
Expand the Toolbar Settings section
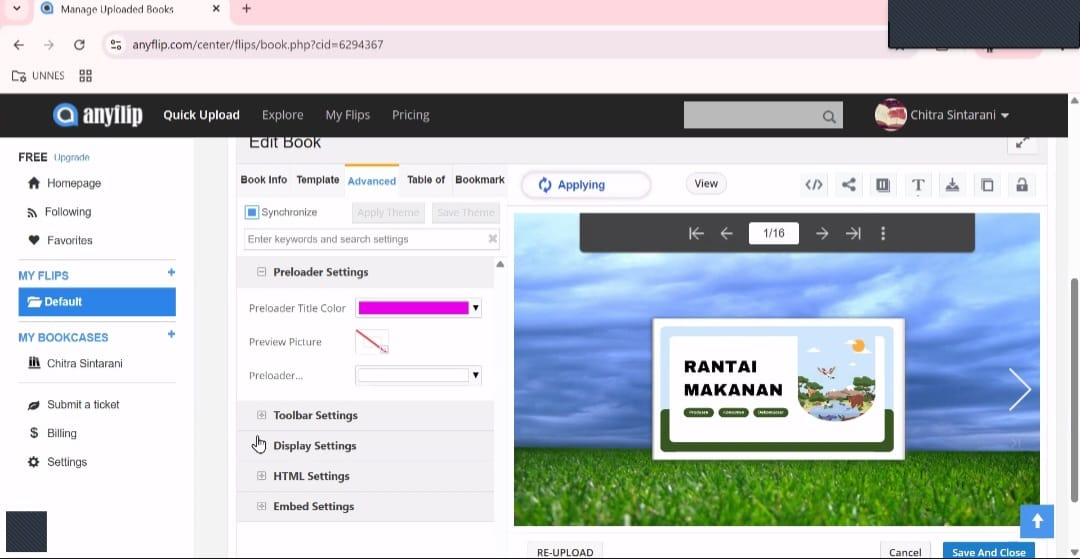coord(262,415)
